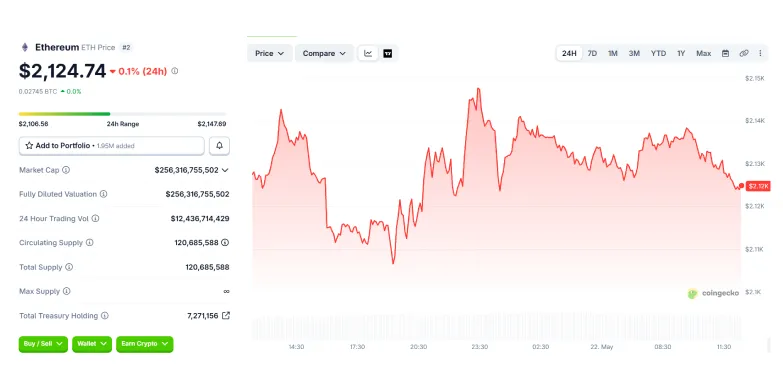
Task: Click the 0.02745 BTC value
Action: coord(38,91)
